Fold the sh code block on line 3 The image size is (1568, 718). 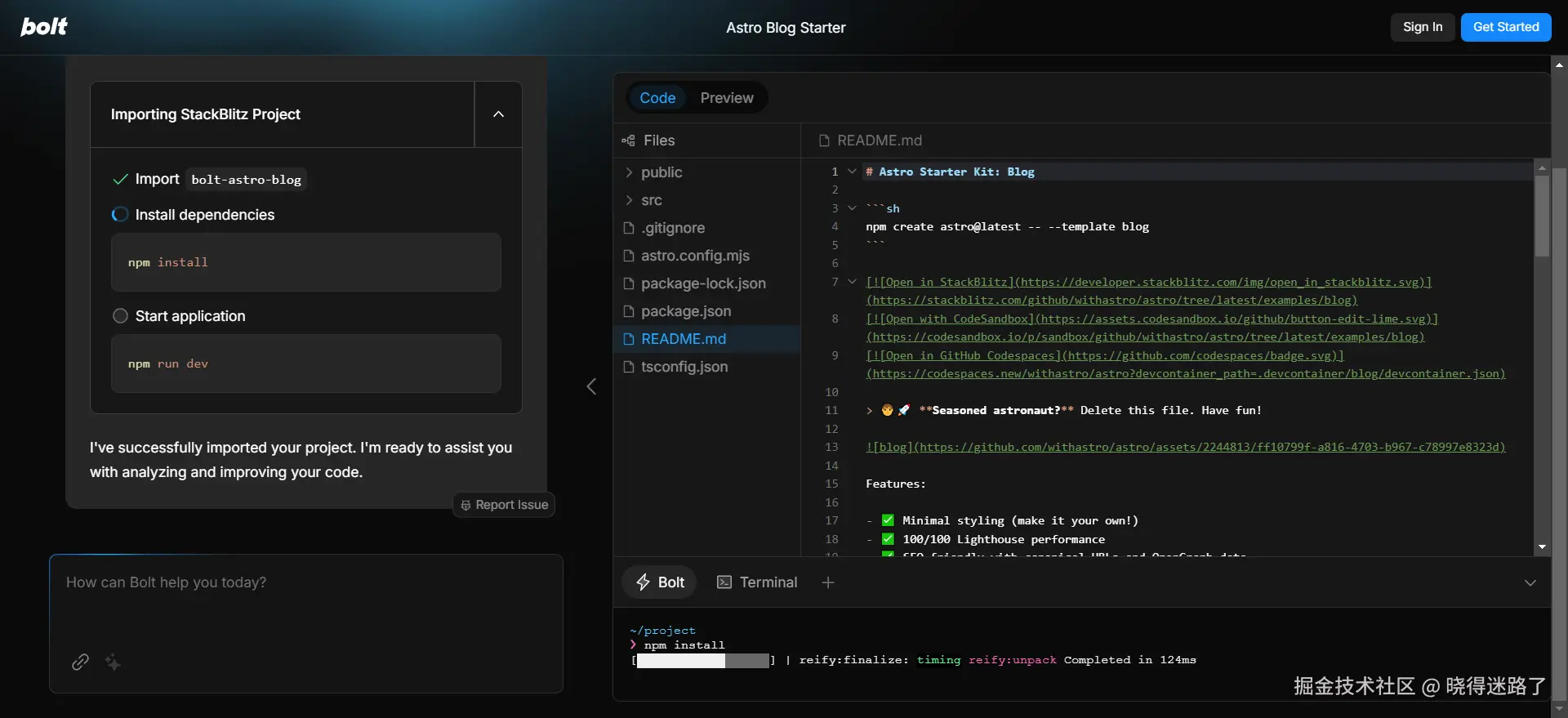(852, 208)
